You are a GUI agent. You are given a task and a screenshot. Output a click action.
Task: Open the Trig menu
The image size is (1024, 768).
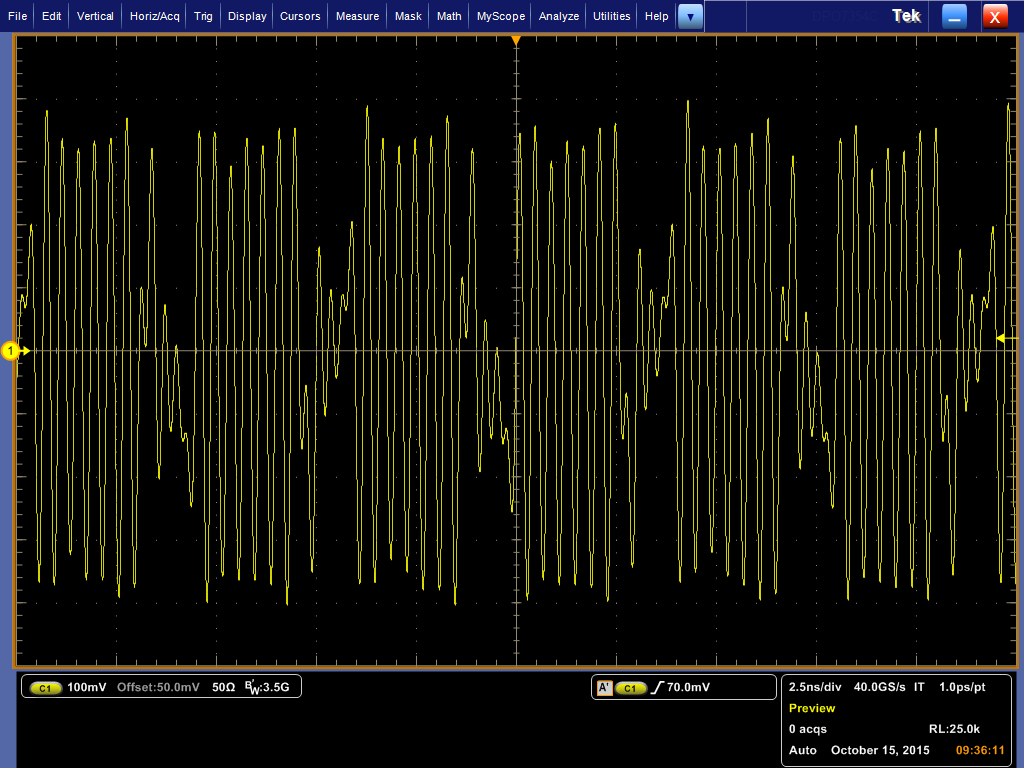pyautogui.click(x=203, y=16)
